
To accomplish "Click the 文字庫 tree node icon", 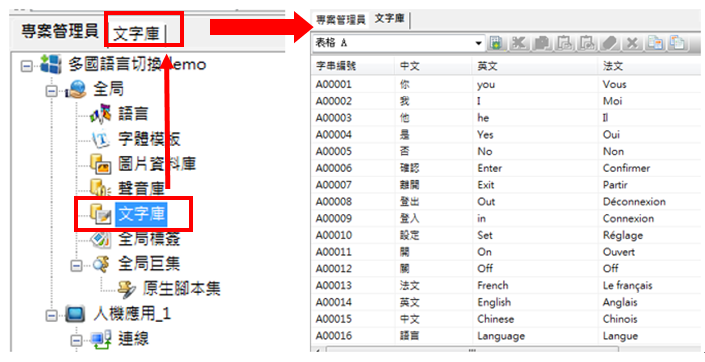I will 100,213.
